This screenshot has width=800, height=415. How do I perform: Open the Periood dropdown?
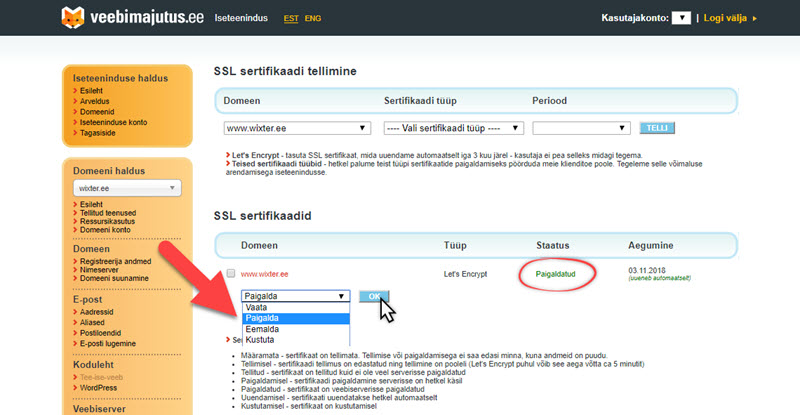point(581,128)
